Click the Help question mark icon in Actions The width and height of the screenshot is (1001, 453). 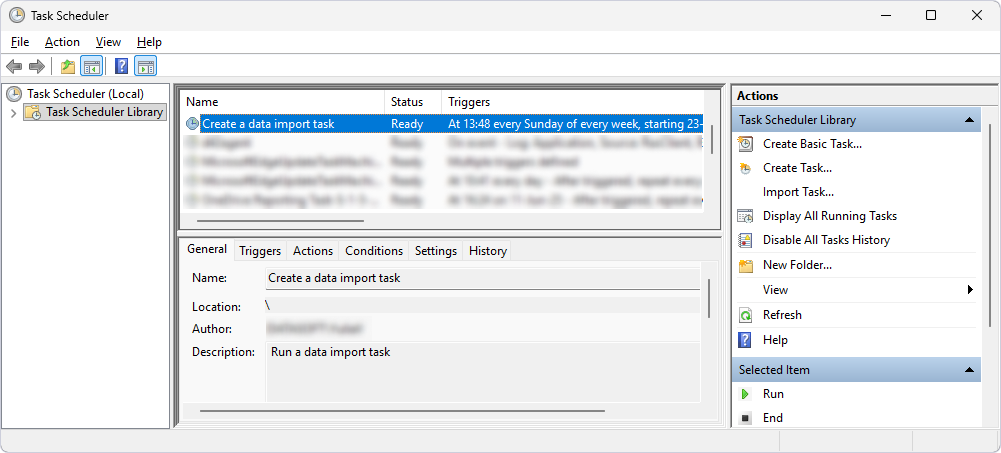(x=745, y=340)
